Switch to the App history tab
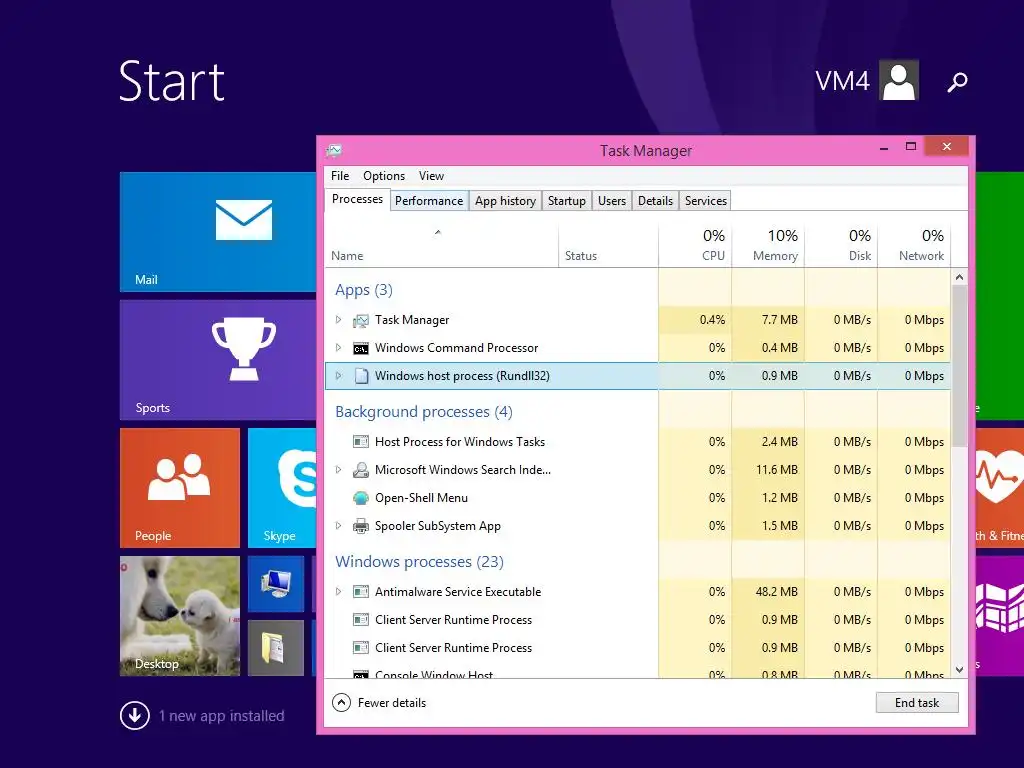 point(505,201)
